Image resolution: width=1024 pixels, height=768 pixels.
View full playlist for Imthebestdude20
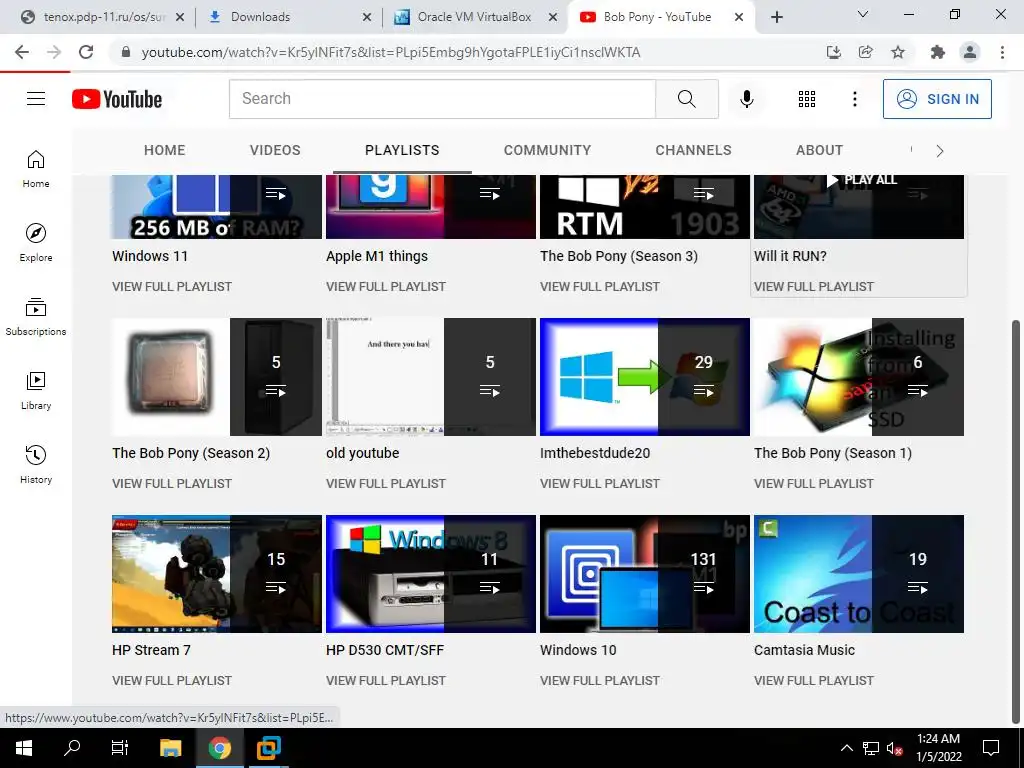coord(600,484)
